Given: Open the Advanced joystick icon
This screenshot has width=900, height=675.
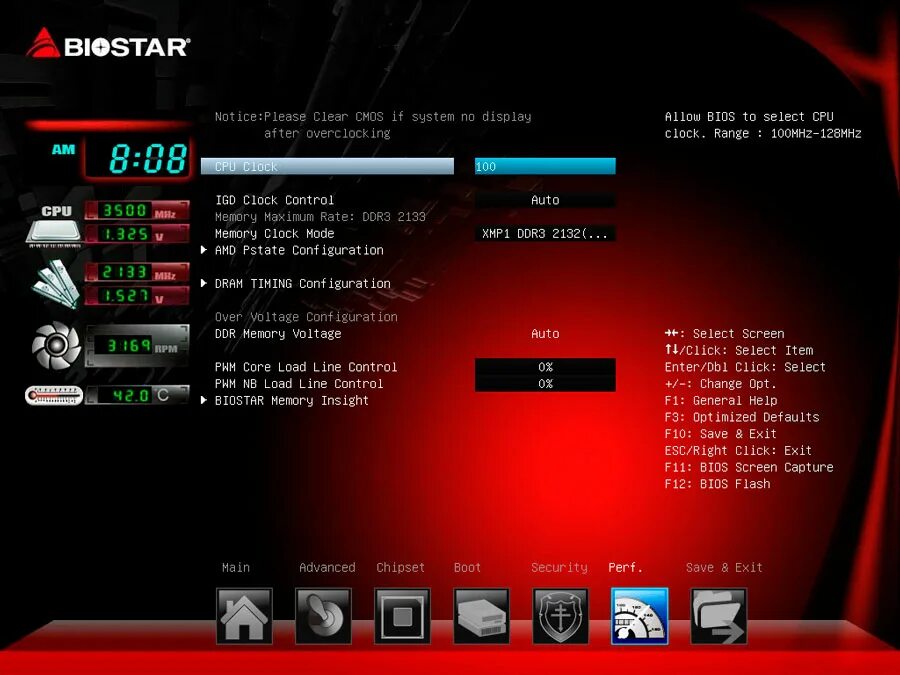Looking at the screenshot, I should (x=323, y=616).
